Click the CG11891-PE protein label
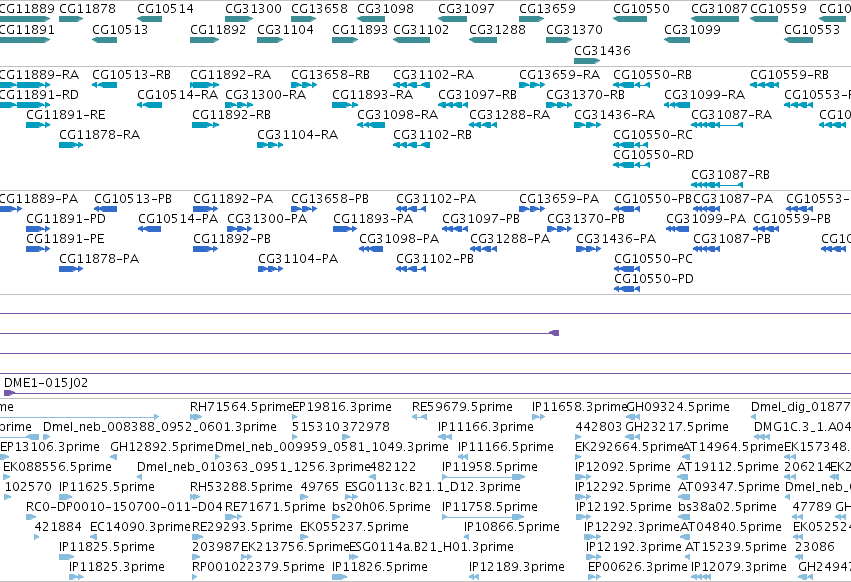The height and width of the screenshot is (582, 851). click(65, 239)
